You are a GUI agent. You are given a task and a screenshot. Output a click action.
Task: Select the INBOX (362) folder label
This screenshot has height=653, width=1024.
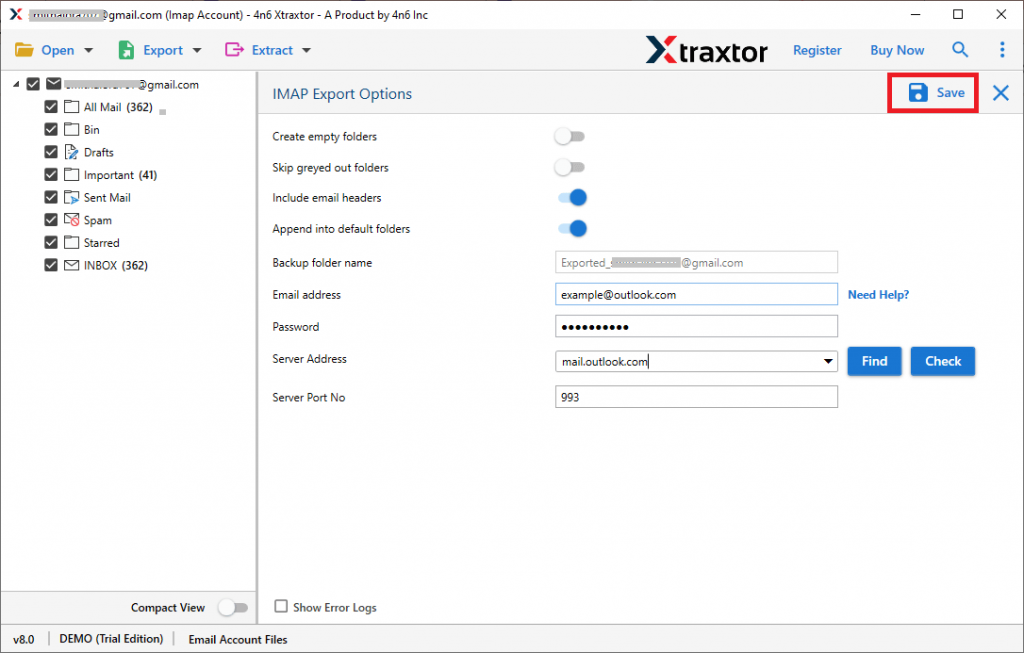[x=116, y=265]
